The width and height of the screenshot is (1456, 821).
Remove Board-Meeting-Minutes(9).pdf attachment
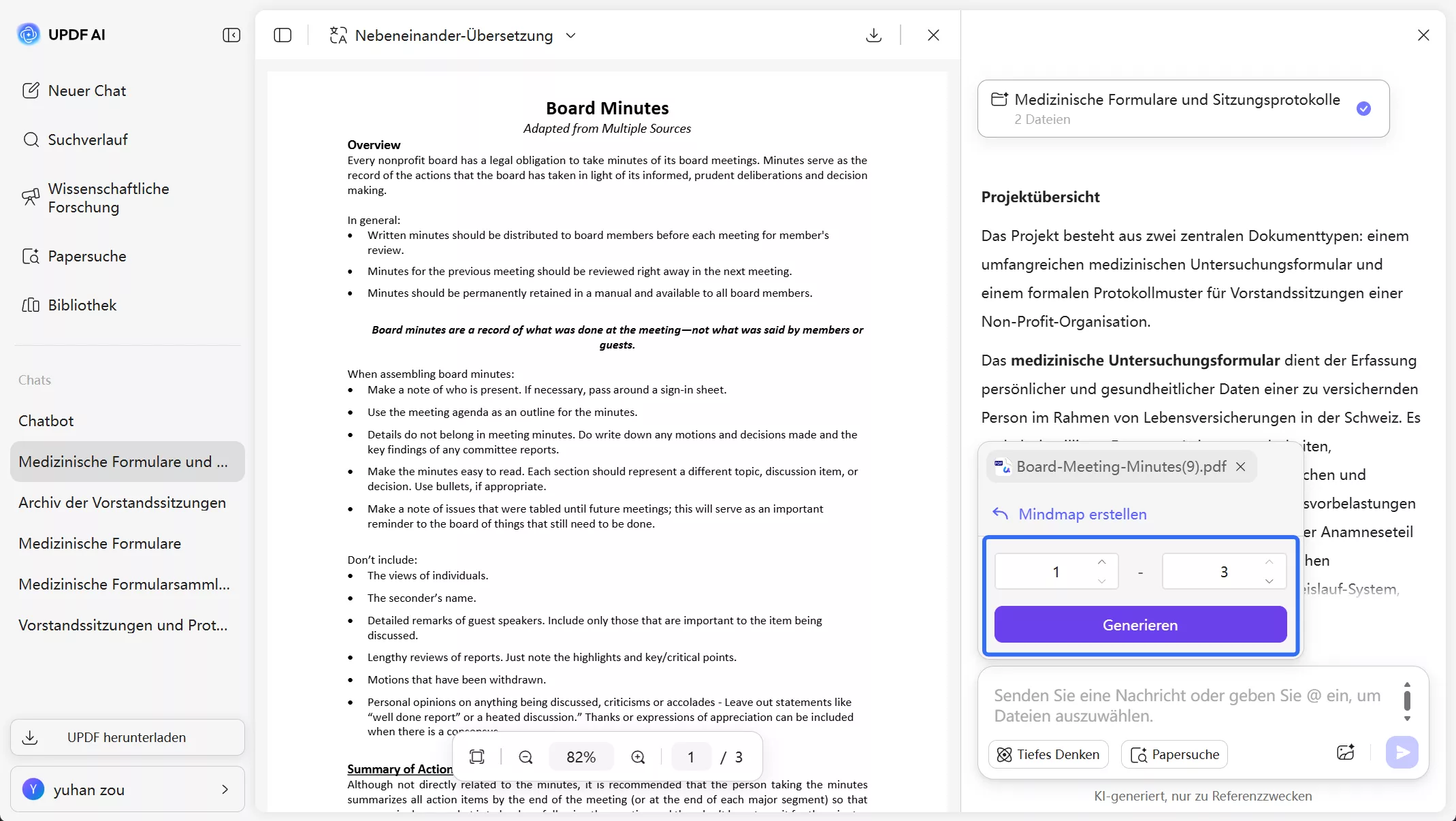tap(1241, 467)
